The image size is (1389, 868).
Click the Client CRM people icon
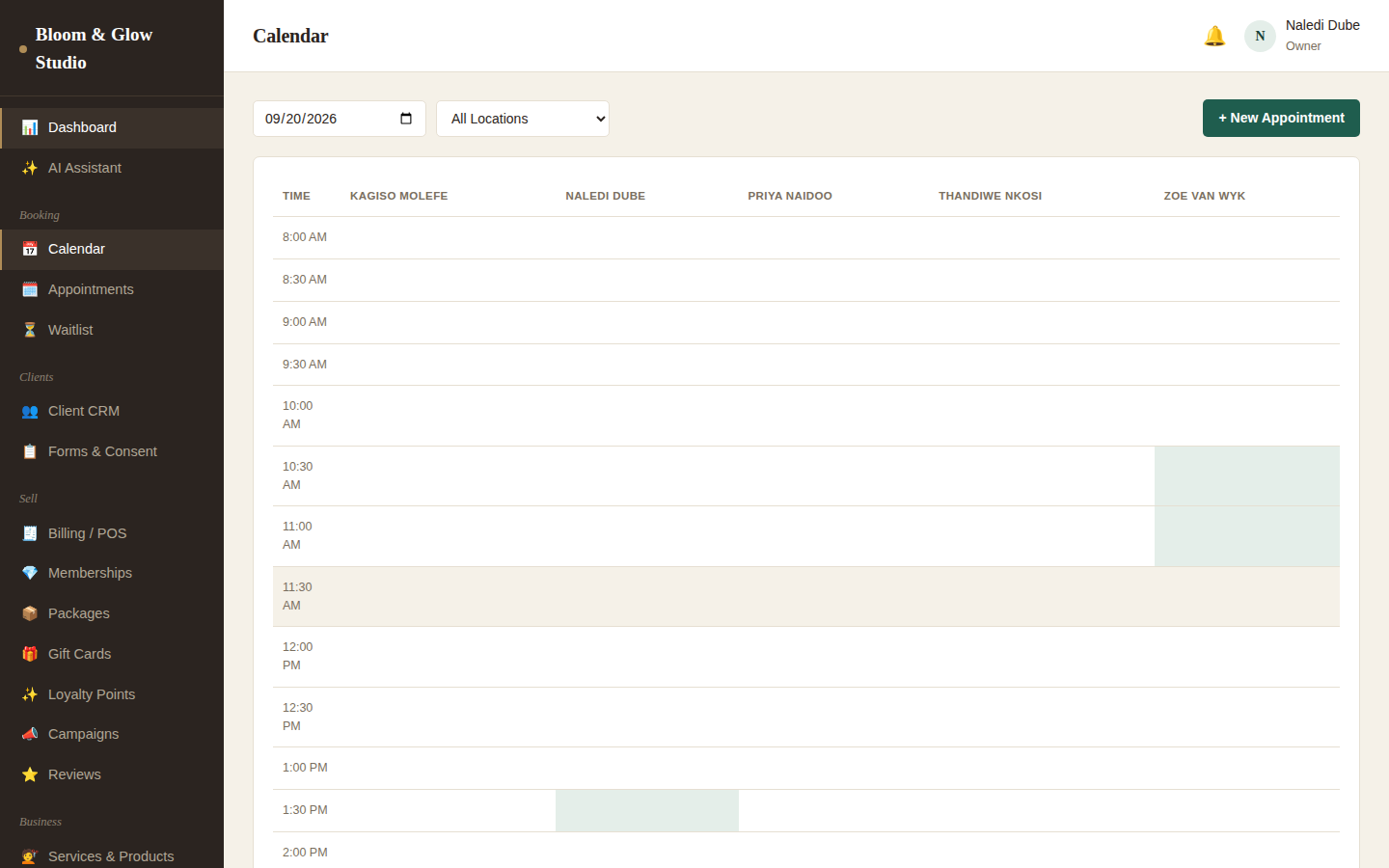(x=30, y=411)
